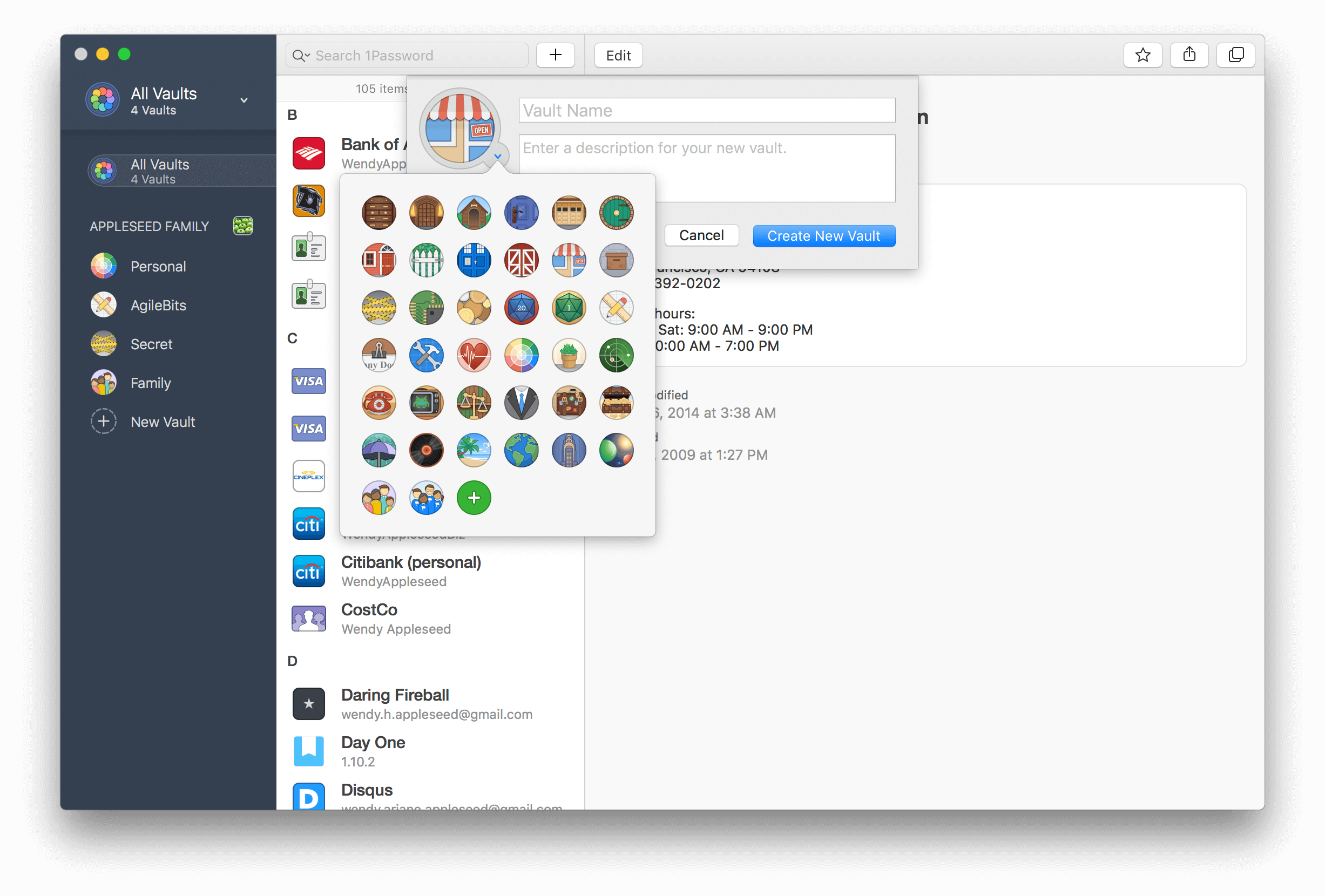Toggle the favorite star in the toolbar
Viewport: 1325px width, 896px height.
(x=1143, y=55)
